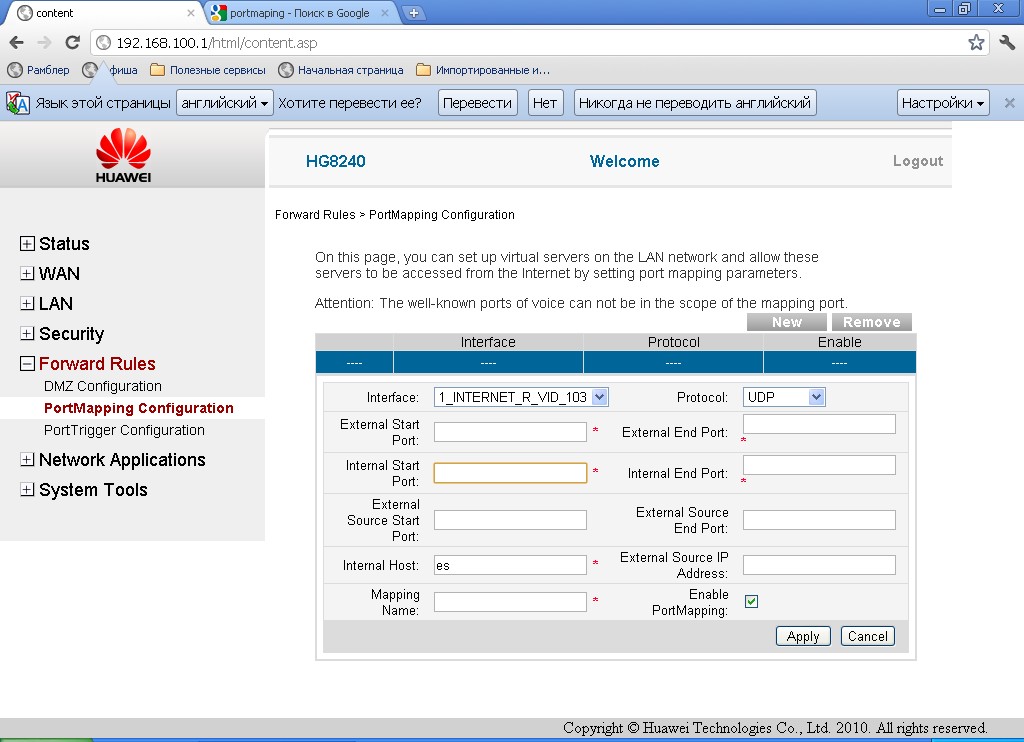Viewport: 1024px width, 742px height.
Task: Bookmark page with star icon
Action: 976,43
